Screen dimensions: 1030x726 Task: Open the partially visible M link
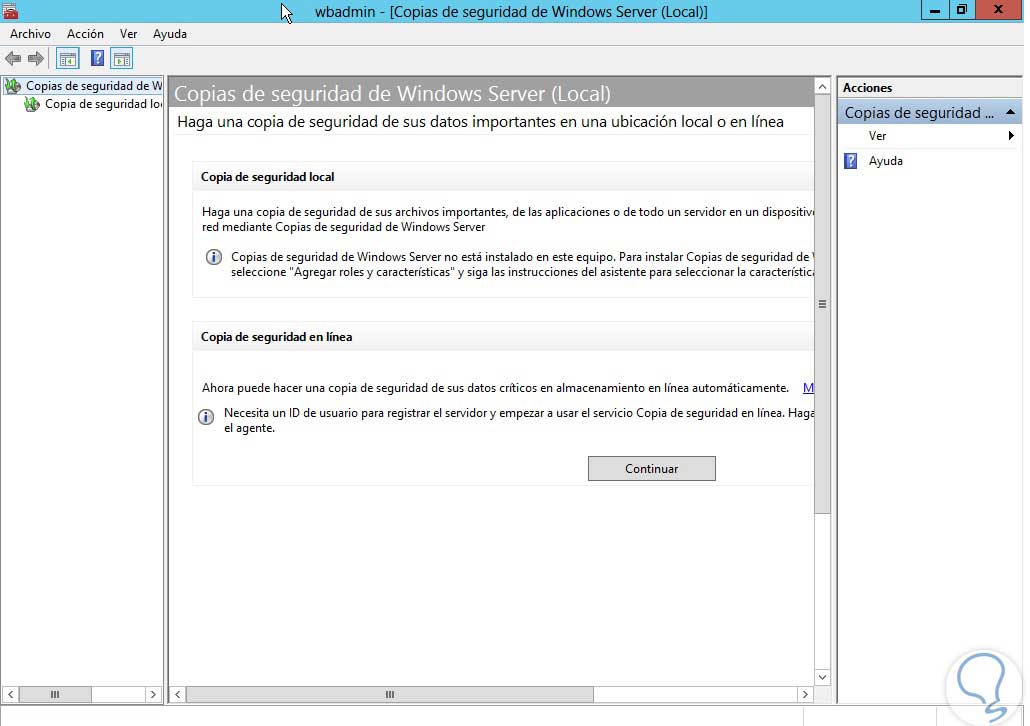[808, 388]
